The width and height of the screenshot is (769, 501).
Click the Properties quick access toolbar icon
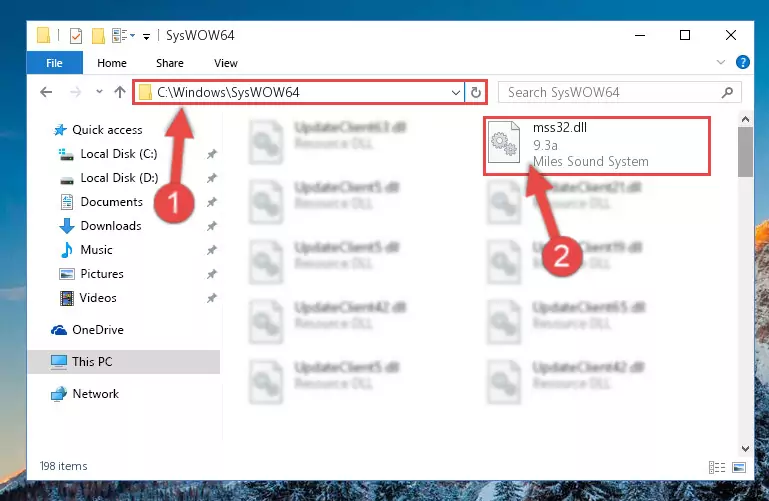pyautogui.click(x=76, y=36)
